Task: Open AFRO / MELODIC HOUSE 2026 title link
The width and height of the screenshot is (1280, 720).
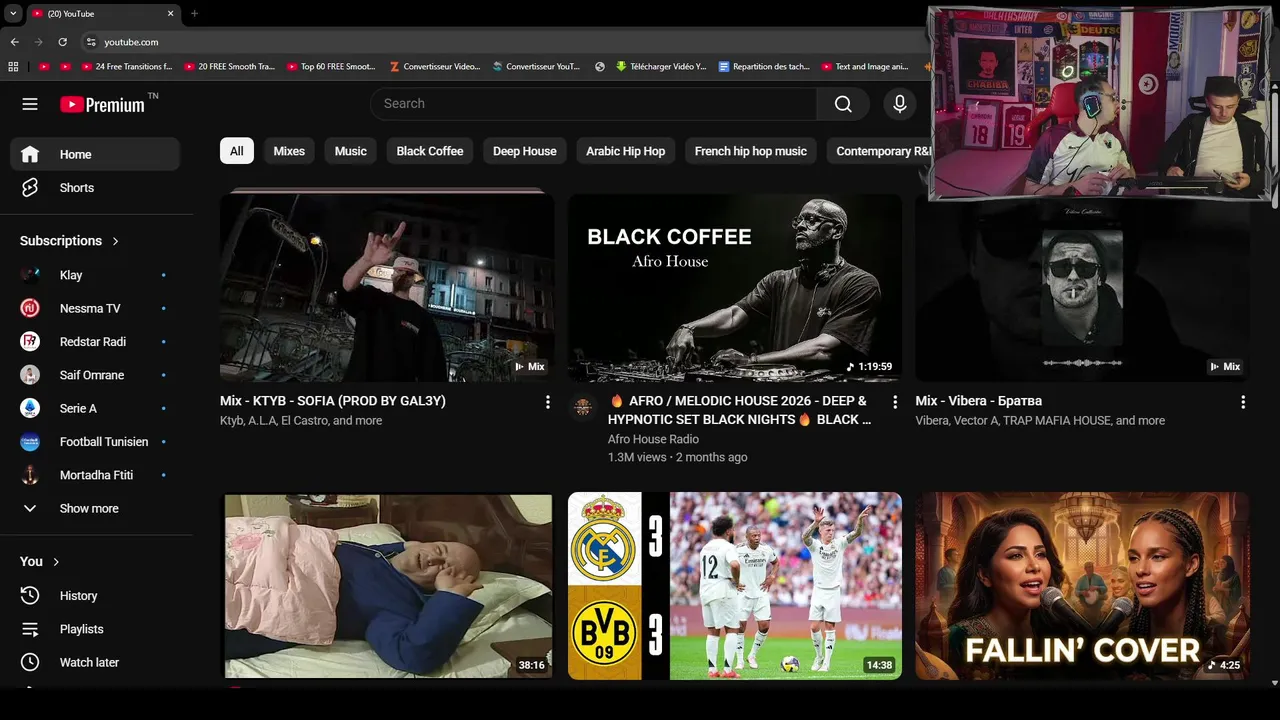Action: (x=739, y=410)
